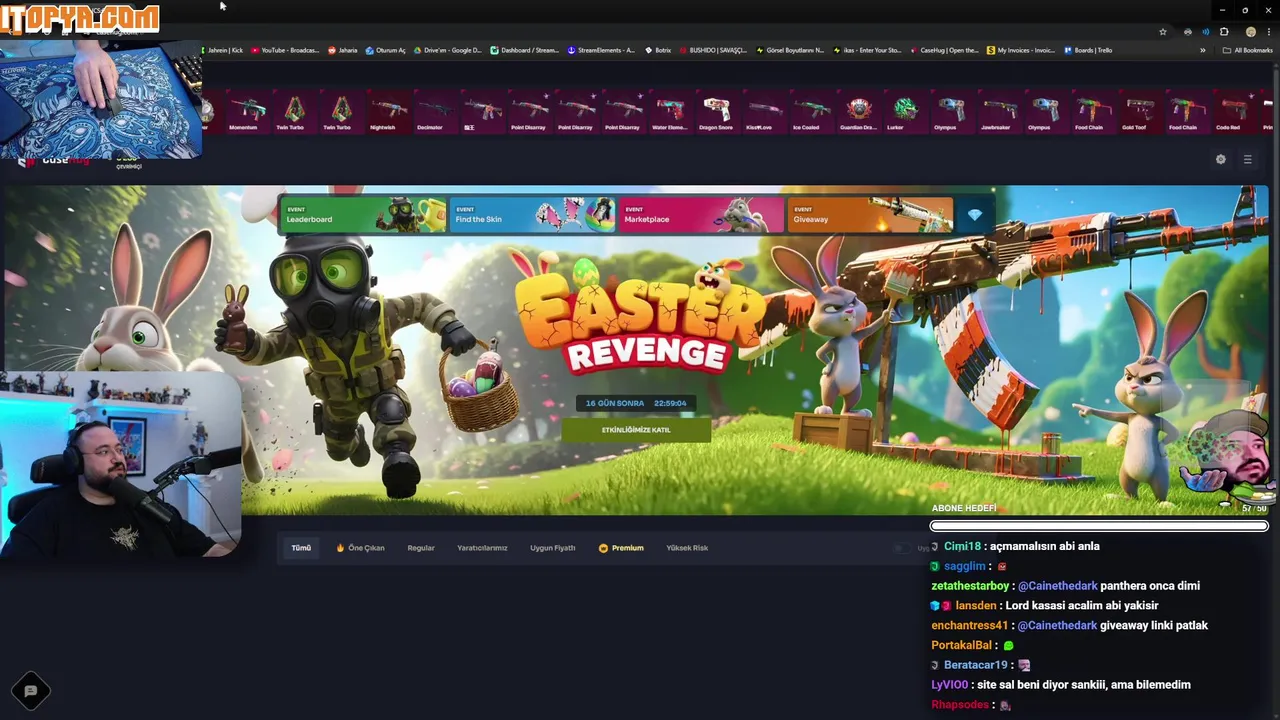This screenshot has height=720, width=1280.
Task: Click the ETKİNLİĞİMİZE KATIL button
Action: tap(636, 430)
